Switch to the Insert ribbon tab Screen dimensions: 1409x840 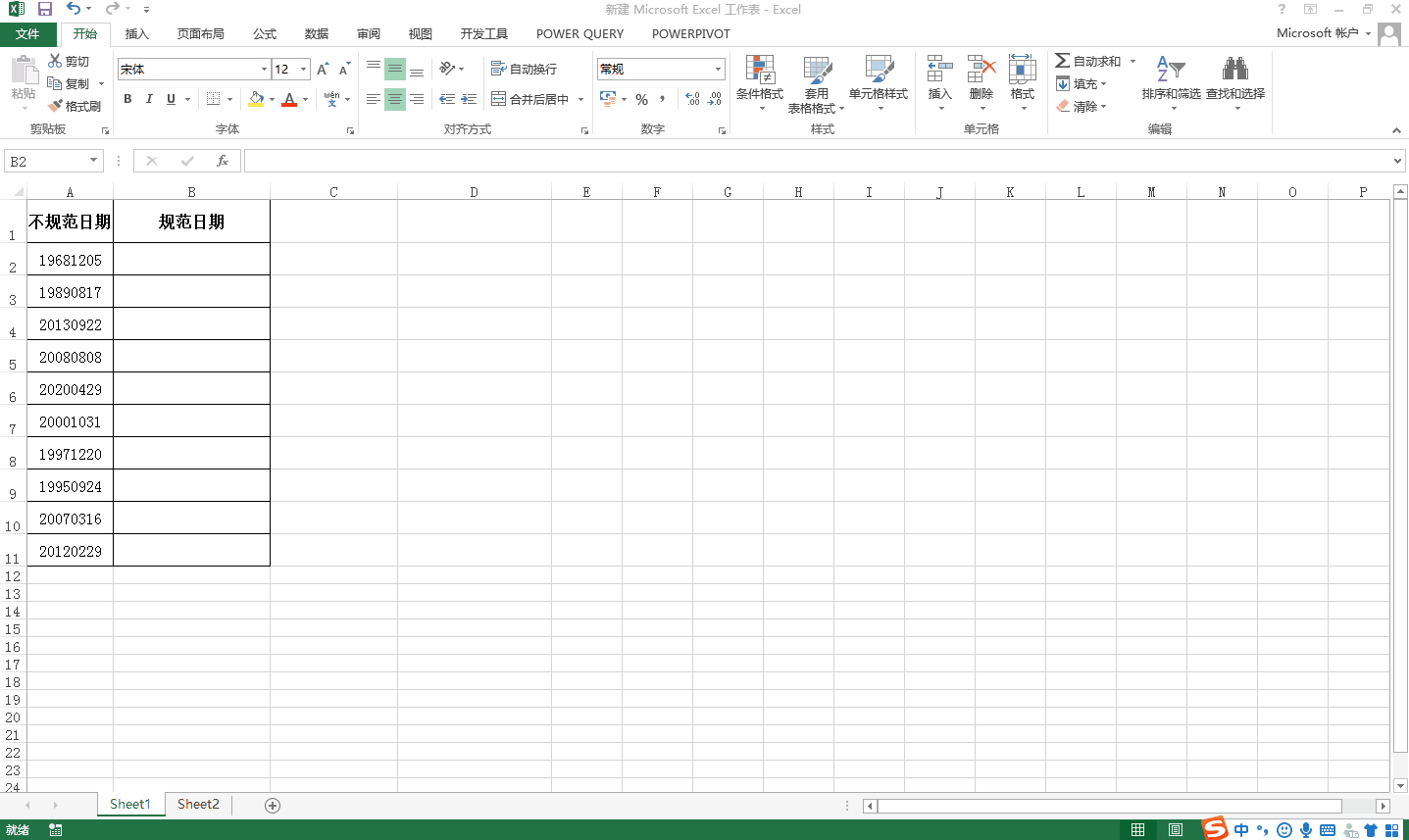(x=137, y=34)
